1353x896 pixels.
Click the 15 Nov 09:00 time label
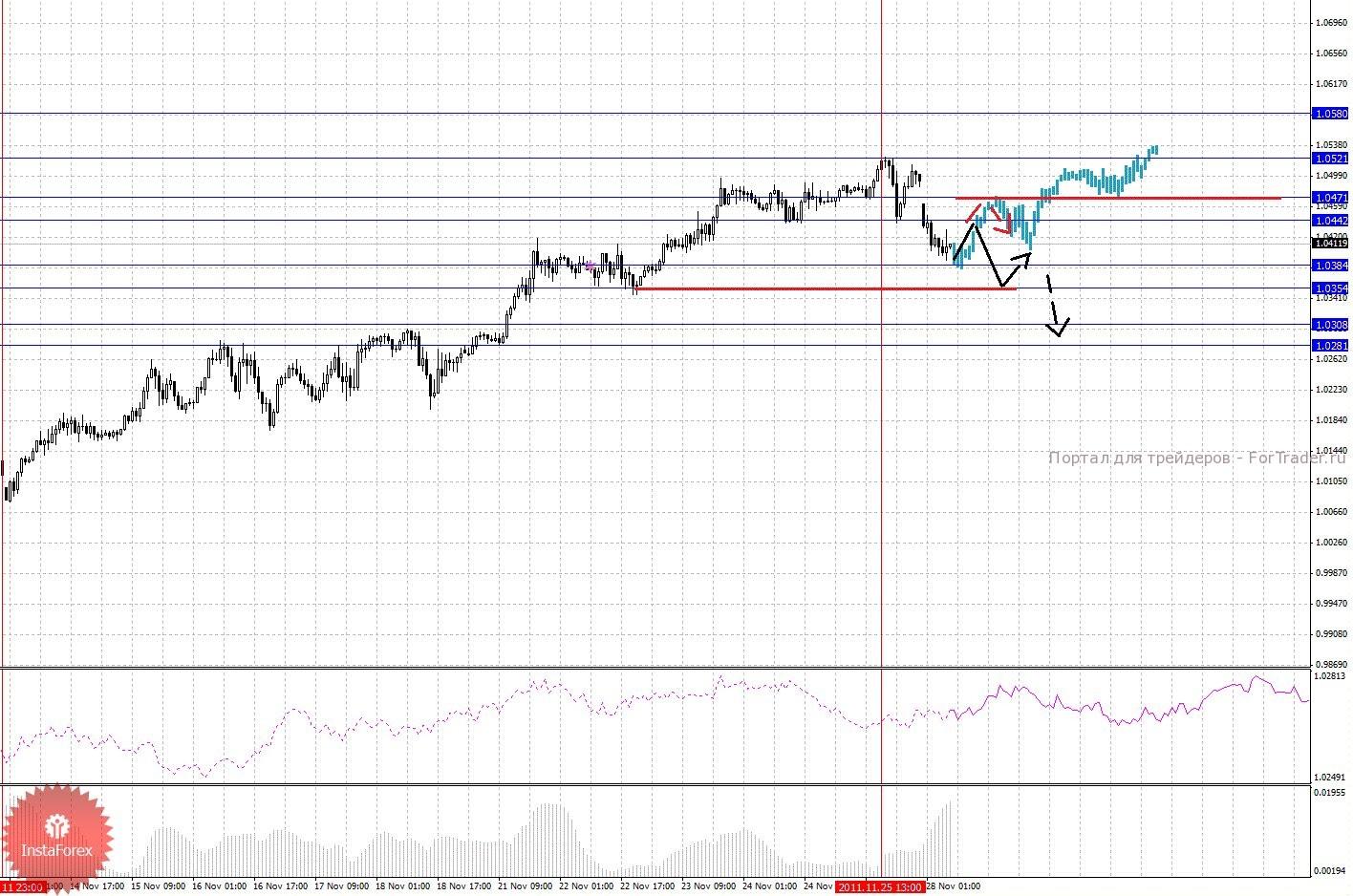click(160, 887)
